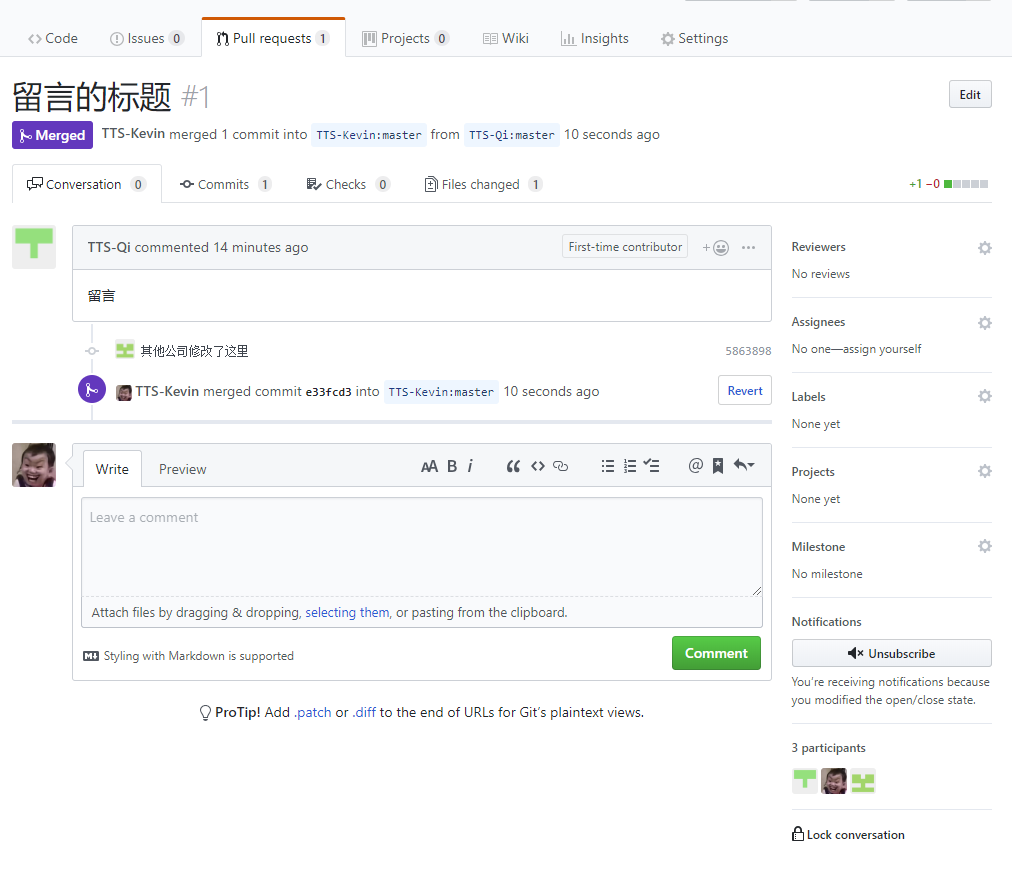This screenshot has width=1012, height=875.
Task: Click the TTS-Qi author name in the comment header
Action: (109, 247)
